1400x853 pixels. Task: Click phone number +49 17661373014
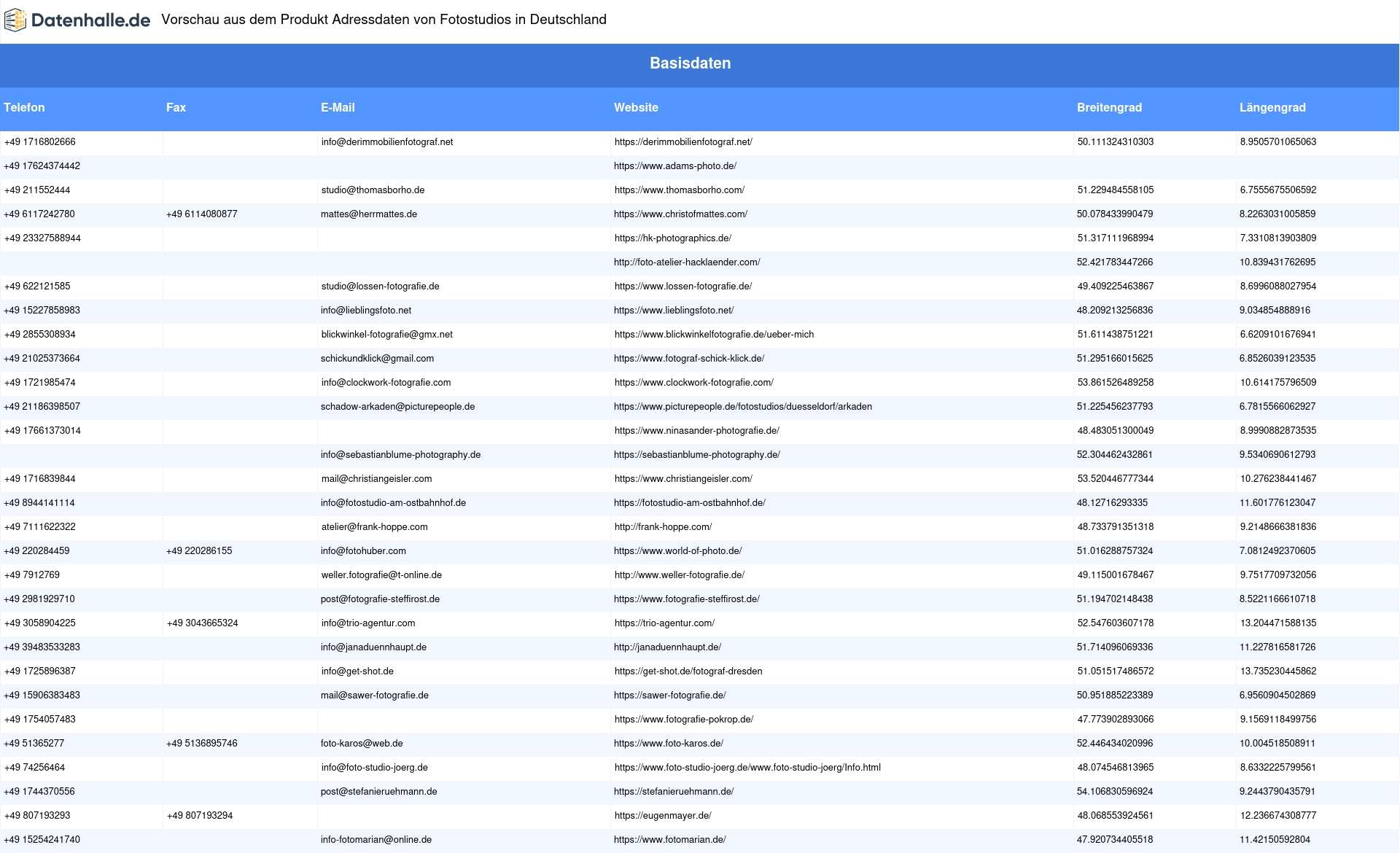42,431
